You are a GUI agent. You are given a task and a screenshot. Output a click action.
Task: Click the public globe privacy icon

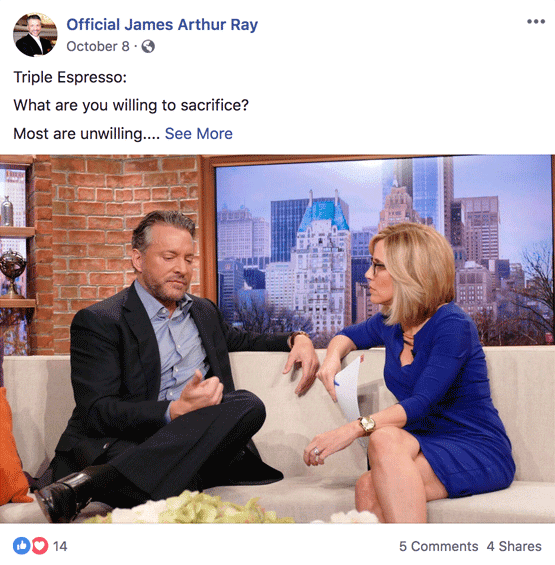(148, 46)
